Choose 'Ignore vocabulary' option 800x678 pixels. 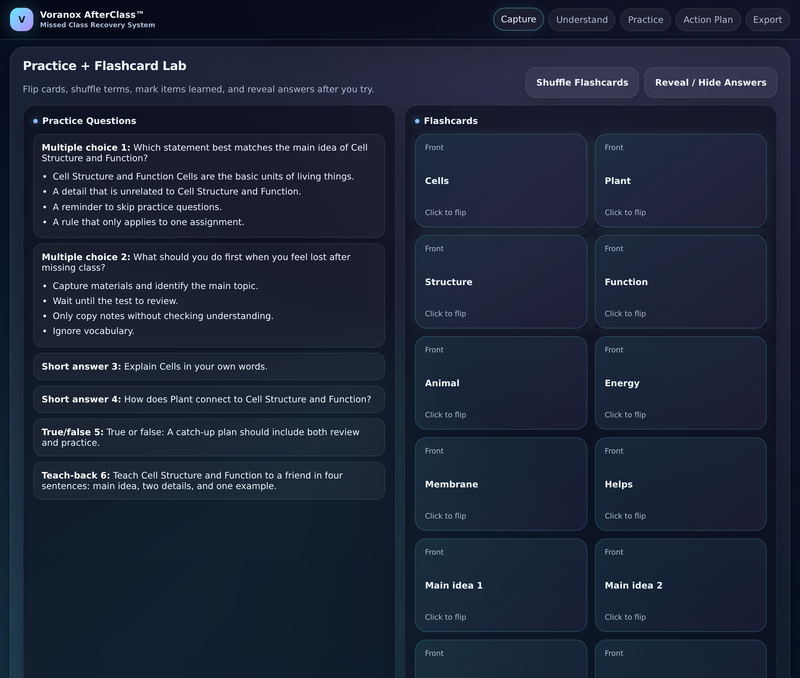point(93,331)
